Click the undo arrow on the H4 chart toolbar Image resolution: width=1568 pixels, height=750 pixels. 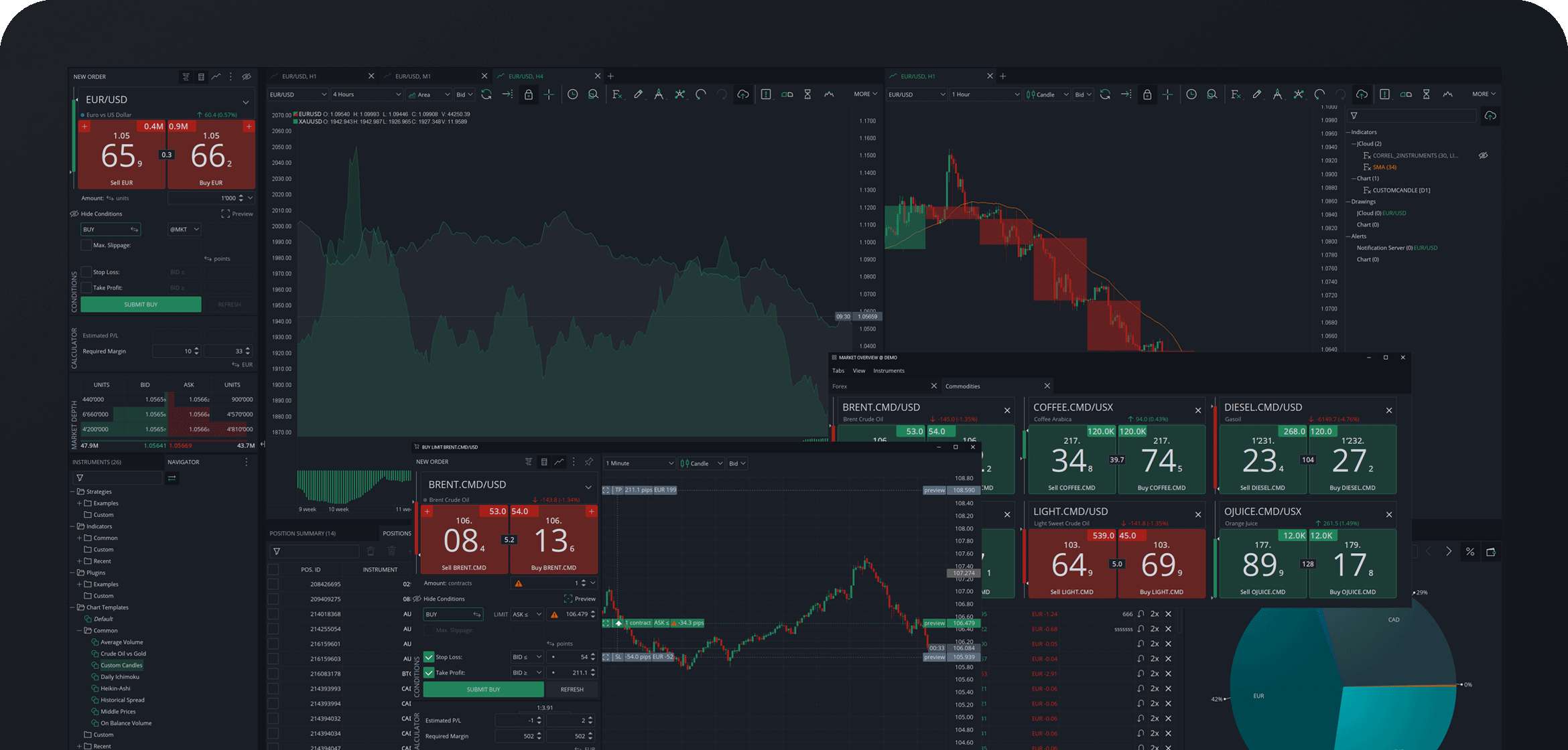[x=702, y=94]
